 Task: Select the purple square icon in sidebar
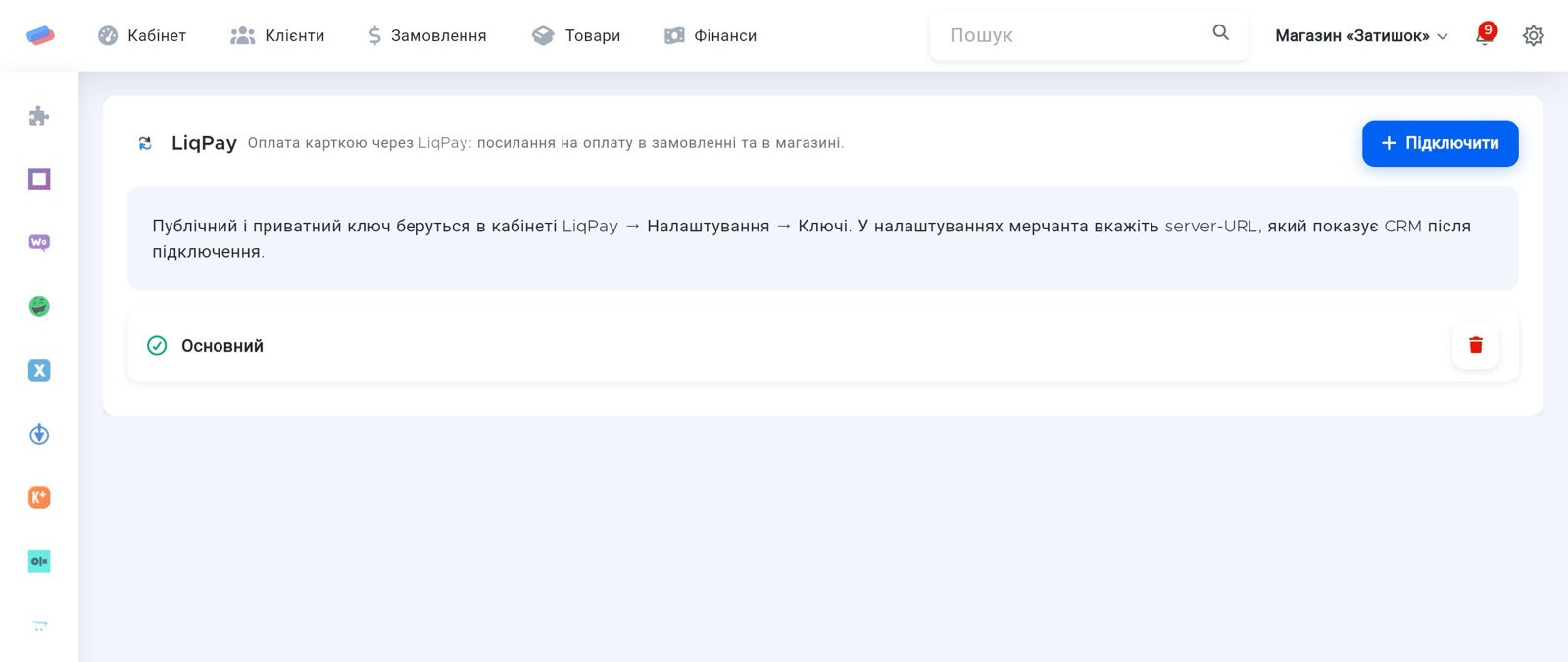(39, 179)
